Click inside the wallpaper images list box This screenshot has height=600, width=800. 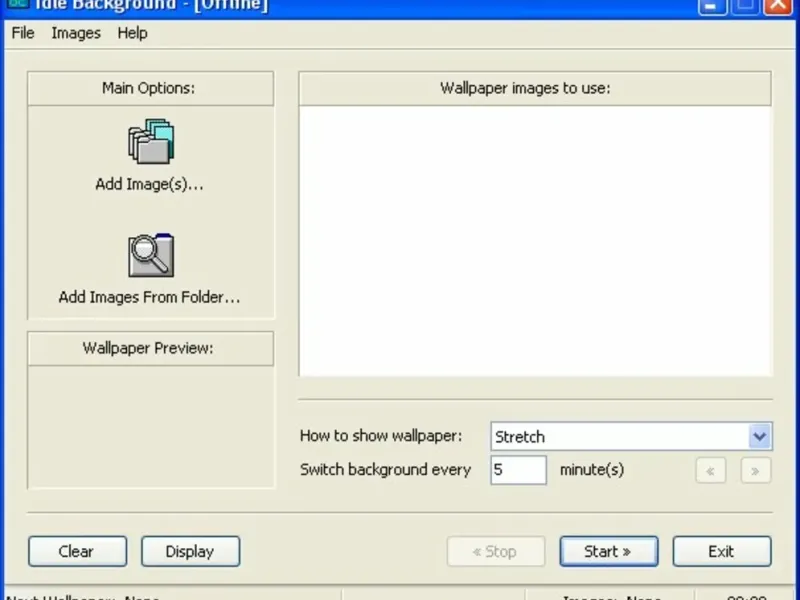pyautogui.click(x=535, y=241)
